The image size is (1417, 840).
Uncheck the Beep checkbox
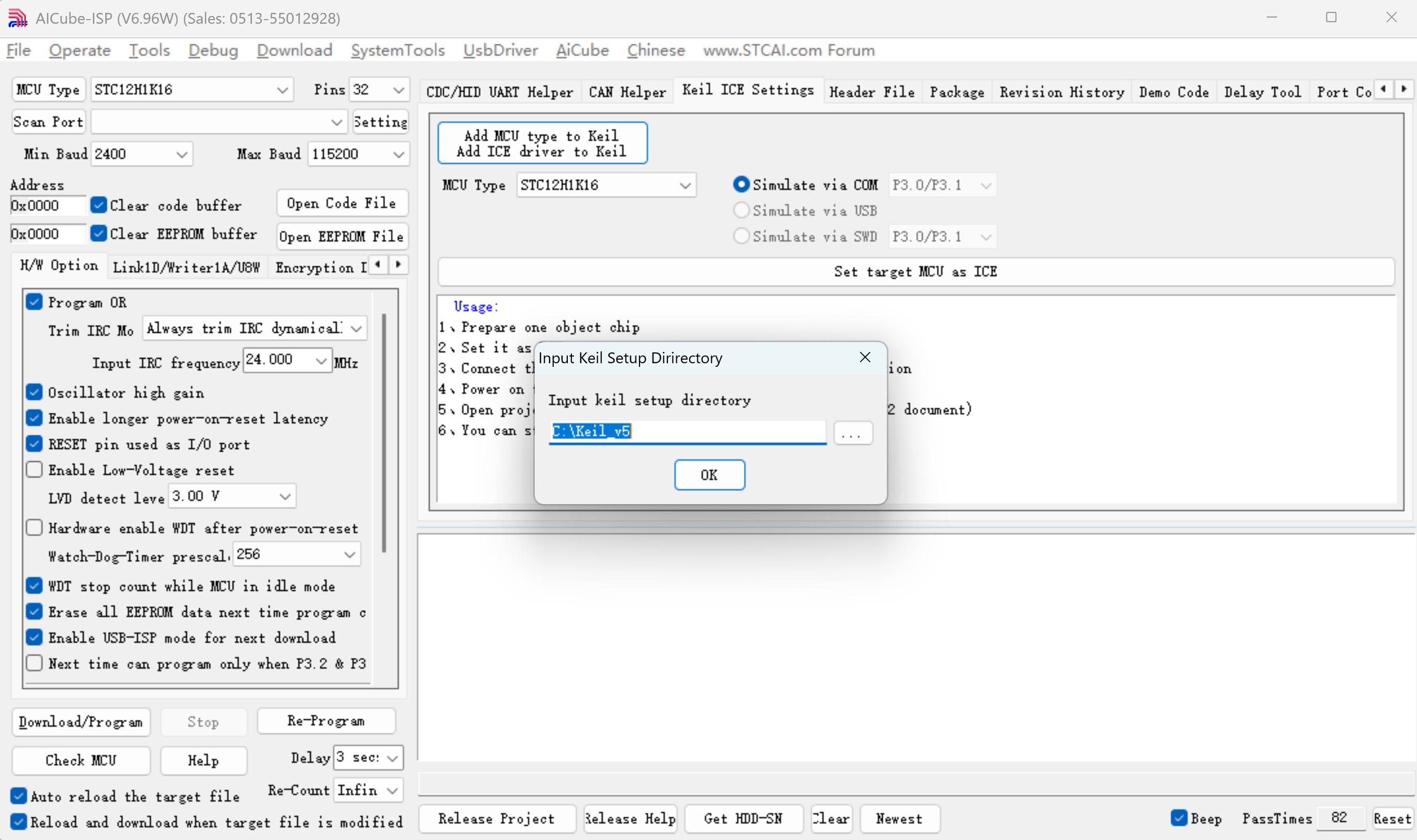[1179, 818]
